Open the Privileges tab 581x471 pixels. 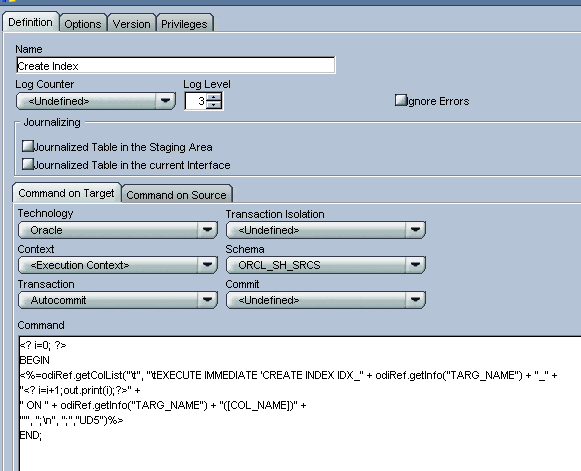(x=184, y=24)
